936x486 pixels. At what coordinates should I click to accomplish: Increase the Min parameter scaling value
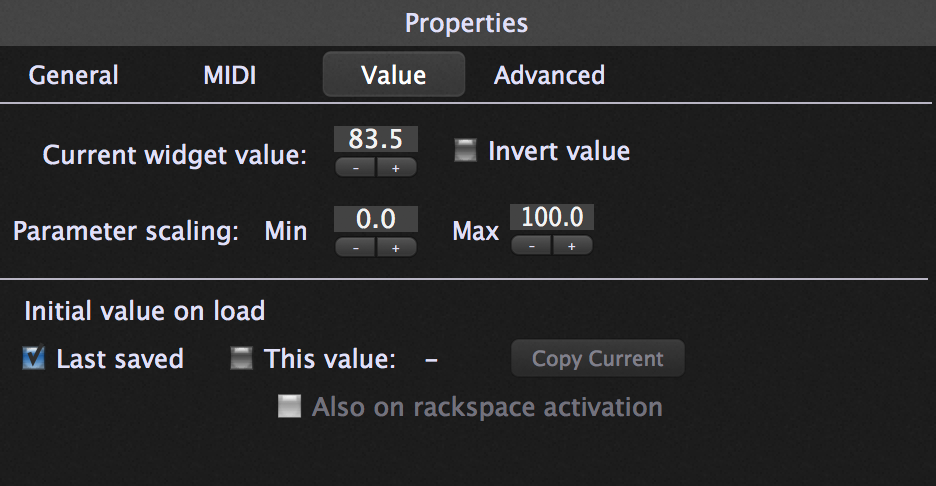396,248
